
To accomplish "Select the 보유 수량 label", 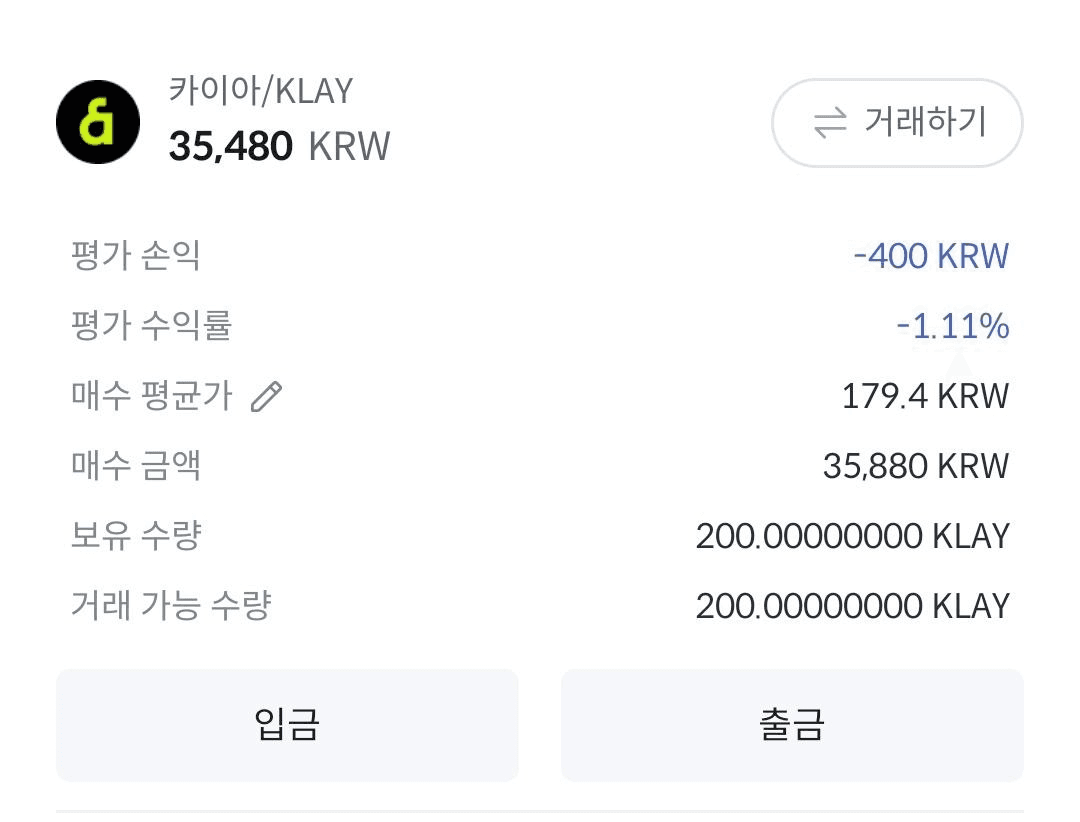I will [136, 535].
